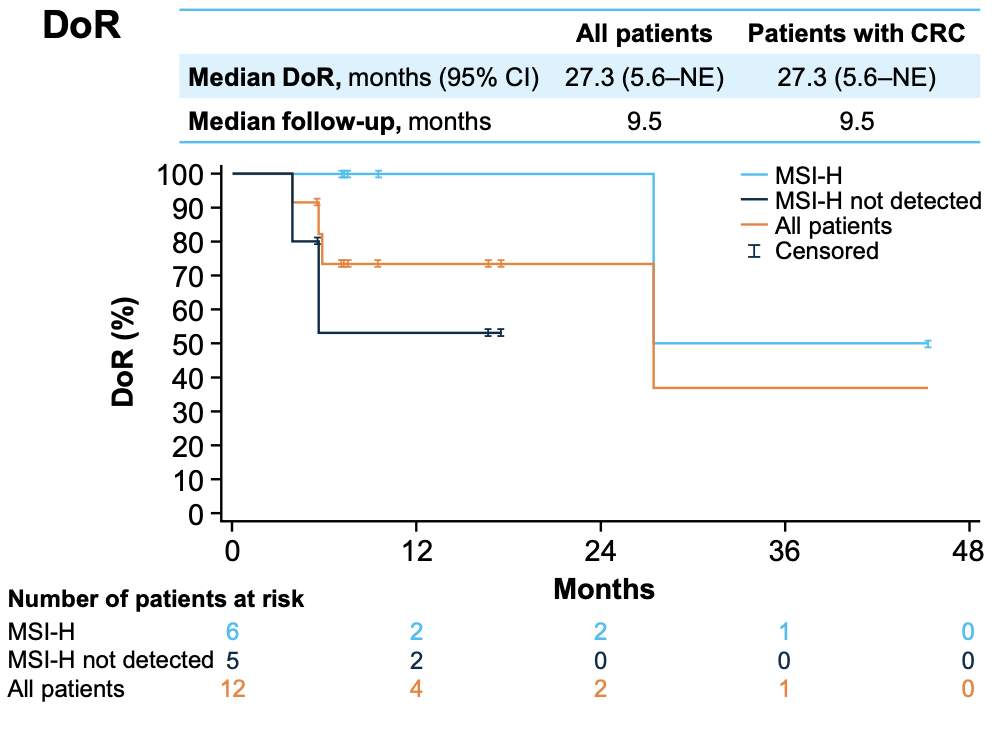
Task: Click the orange at-risk count 12
Action: pos(232,688)
